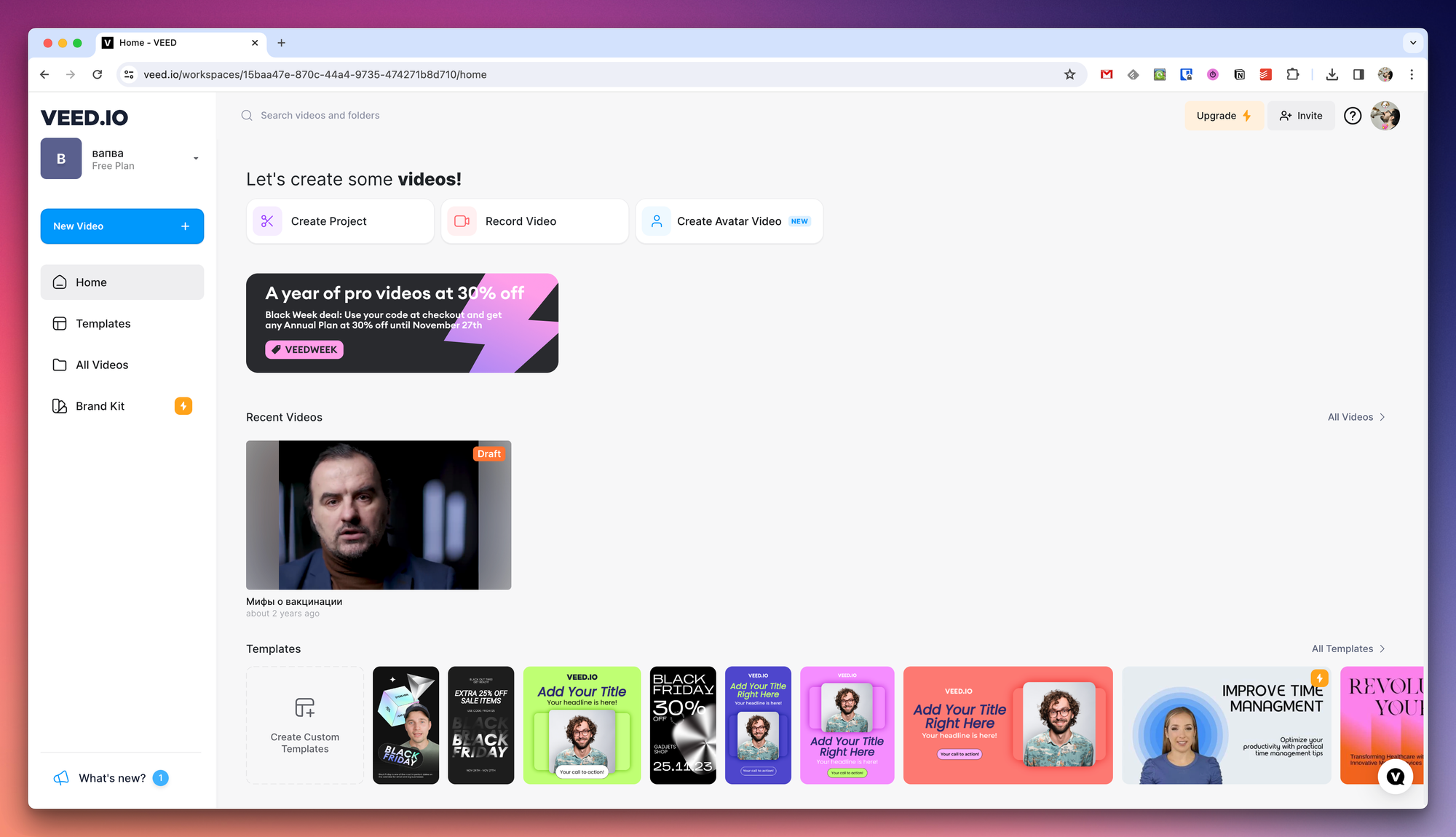Click the Create Project scissors icon

pyautogui.click(x=267, y=221)
